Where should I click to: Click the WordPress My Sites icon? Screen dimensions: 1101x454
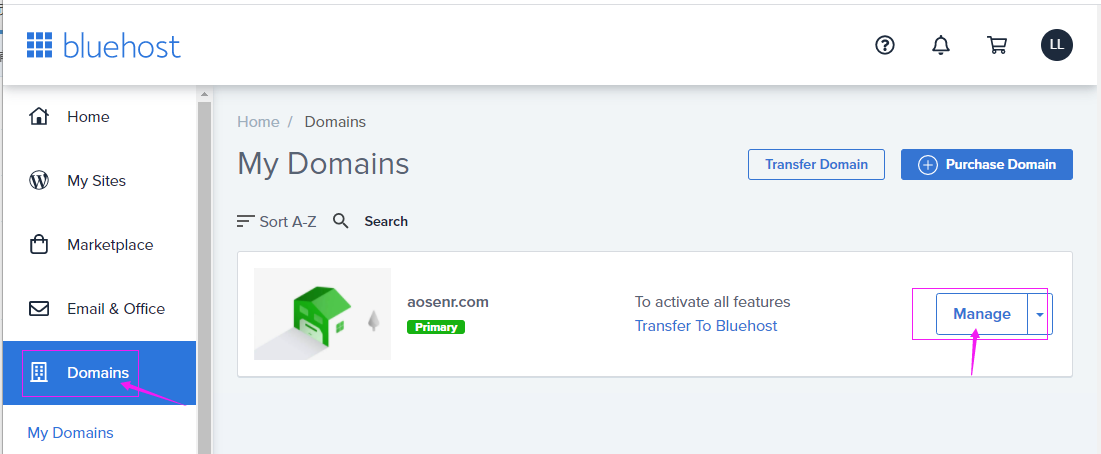39,181
